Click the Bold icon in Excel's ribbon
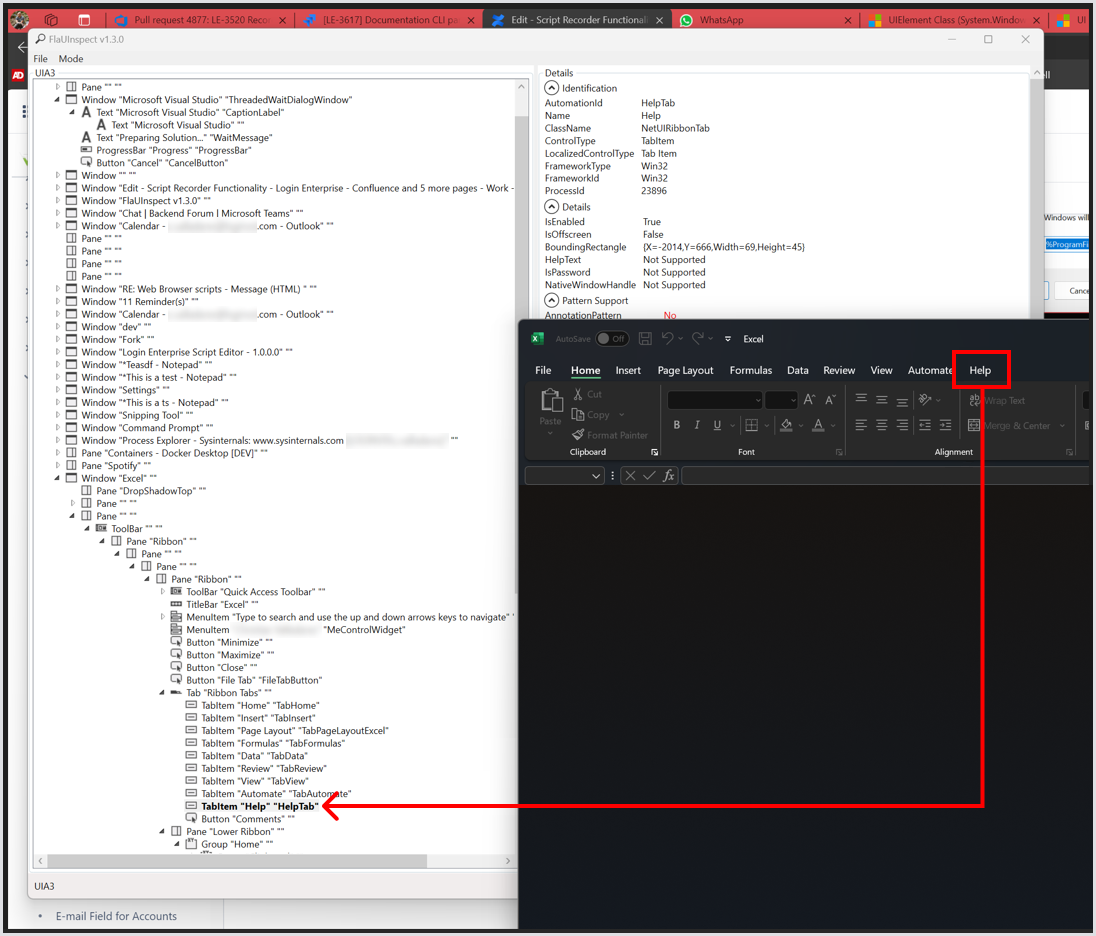 click(x=677, y=425)
